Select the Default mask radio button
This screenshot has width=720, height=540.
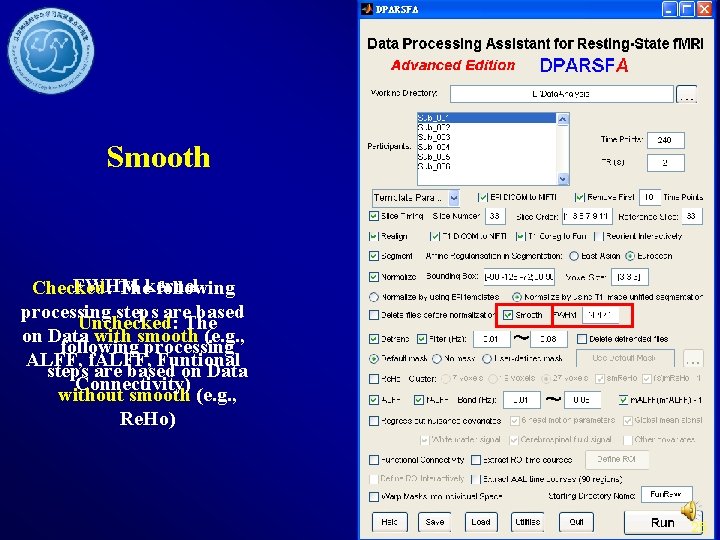374,358
